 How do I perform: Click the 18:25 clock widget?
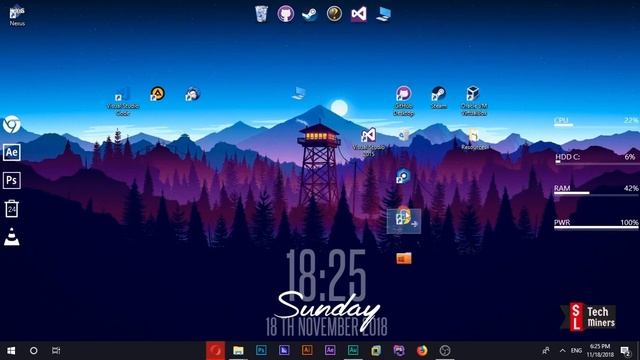(x=326, y=276)
